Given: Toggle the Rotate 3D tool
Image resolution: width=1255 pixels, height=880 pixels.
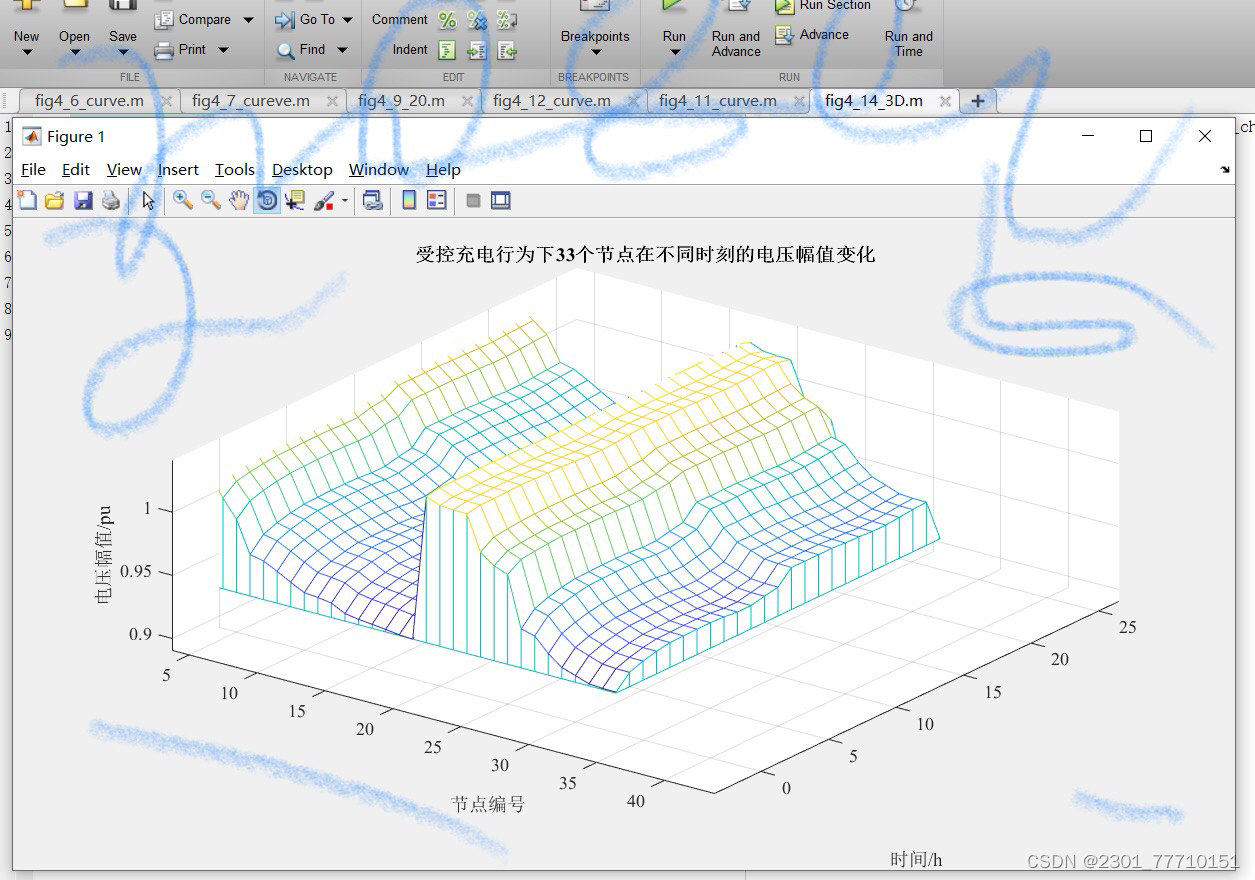Looking at the screenshot, I should (x=267, y=201).
